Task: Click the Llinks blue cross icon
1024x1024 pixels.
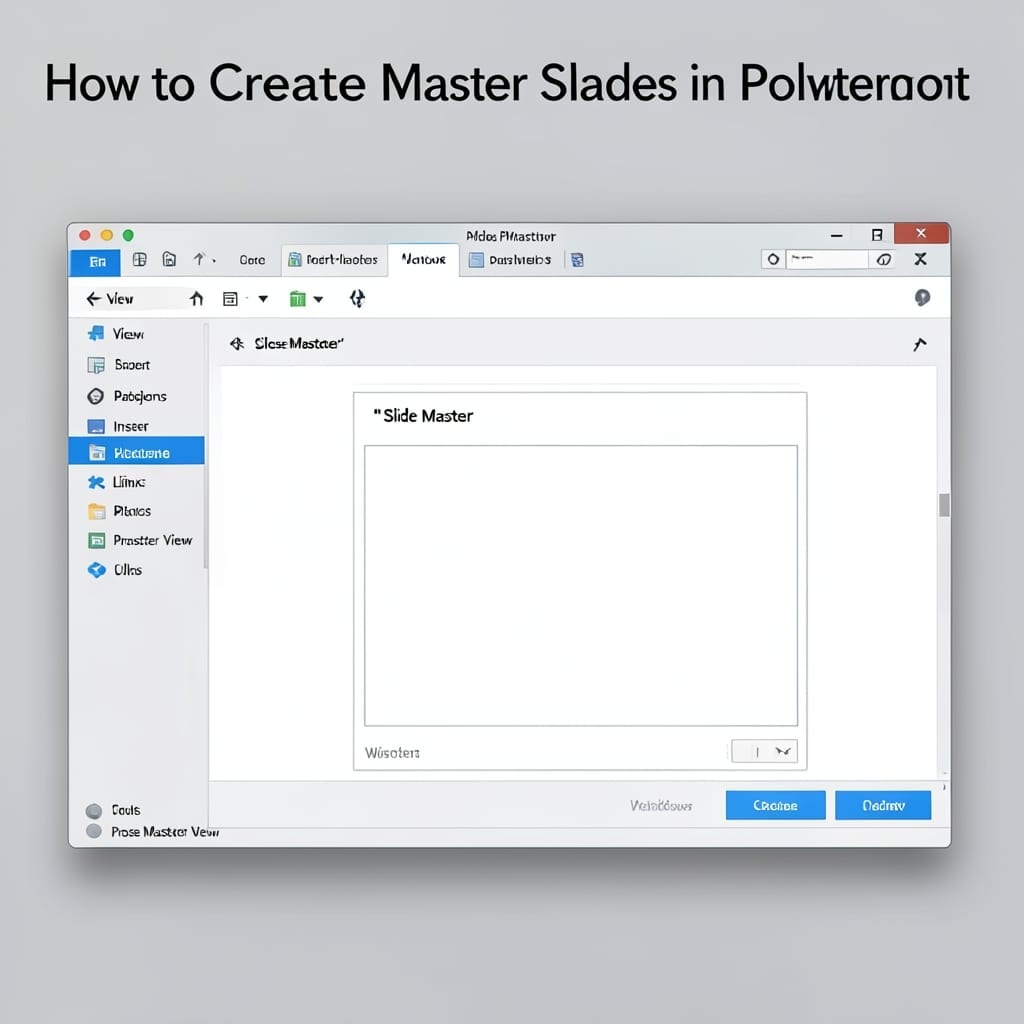Action: pos(97,483)
